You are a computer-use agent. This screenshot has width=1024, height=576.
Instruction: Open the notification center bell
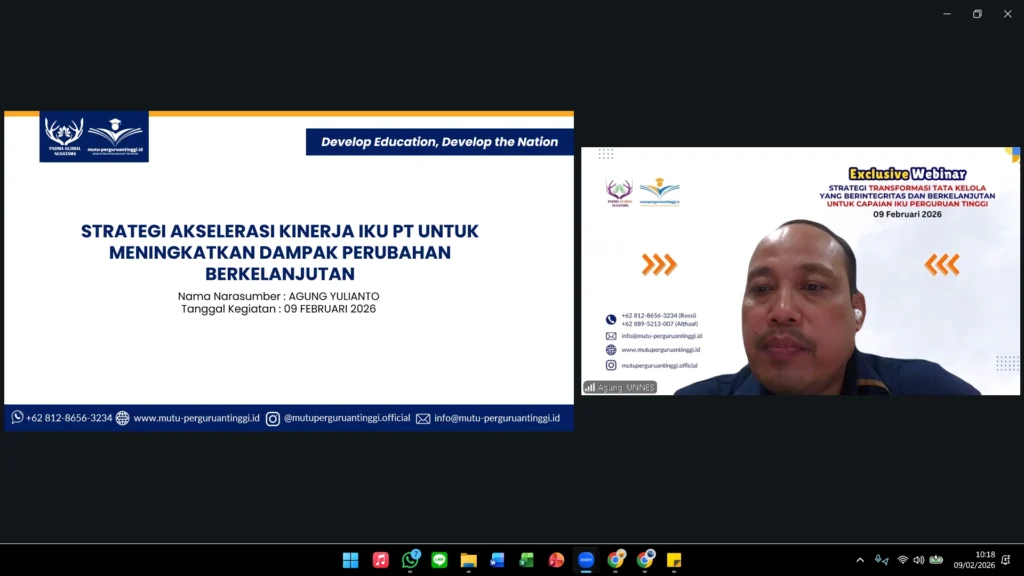(1006, 560)
